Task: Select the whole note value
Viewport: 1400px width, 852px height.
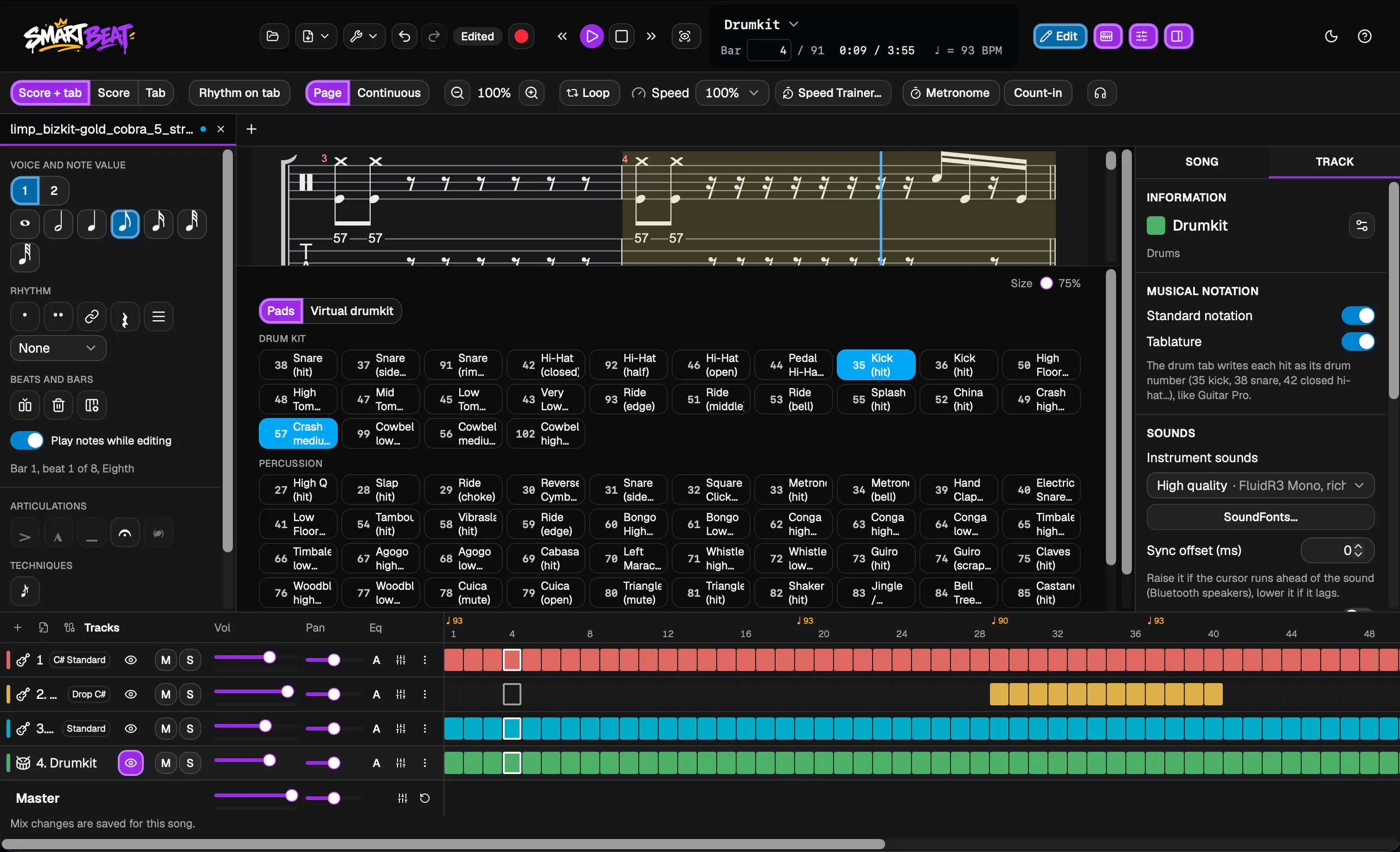Action: (25, 223)
